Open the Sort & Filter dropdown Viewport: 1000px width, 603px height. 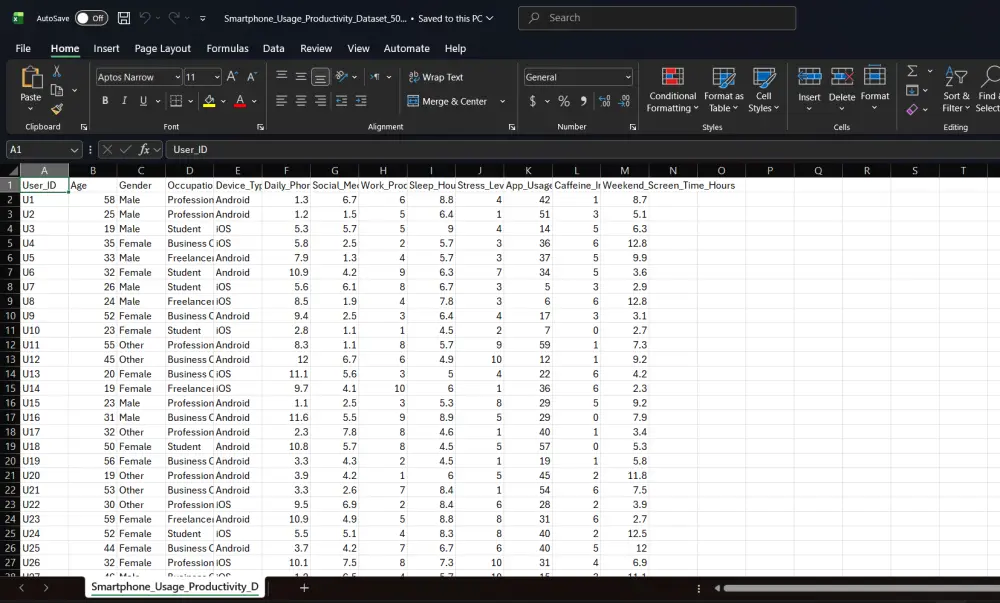pos(955,90)
